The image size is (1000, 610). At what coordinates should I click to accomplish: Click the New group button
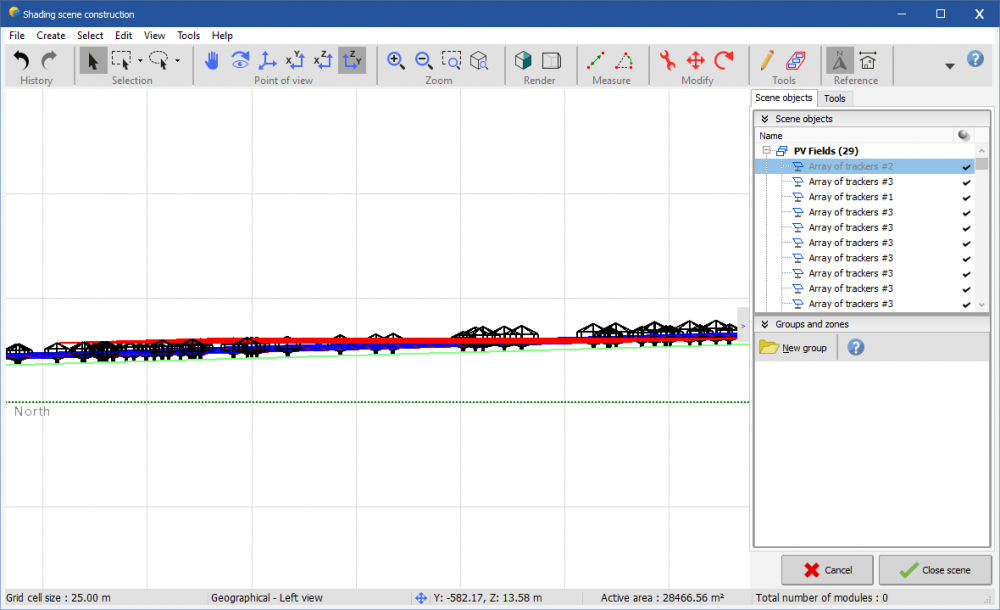point(794,348)
